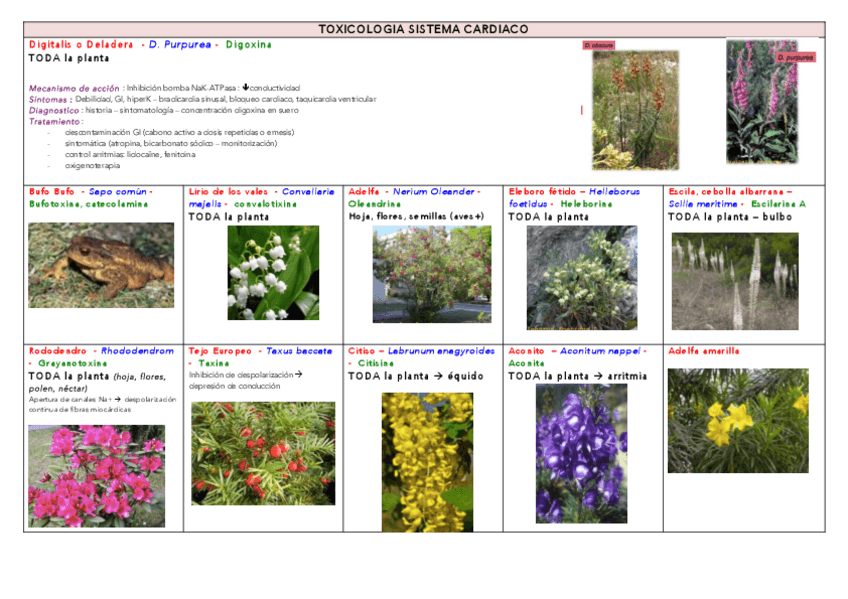Select the yew branch with red berries image
This screenshot has height=599, width=848.
[263, 453]
